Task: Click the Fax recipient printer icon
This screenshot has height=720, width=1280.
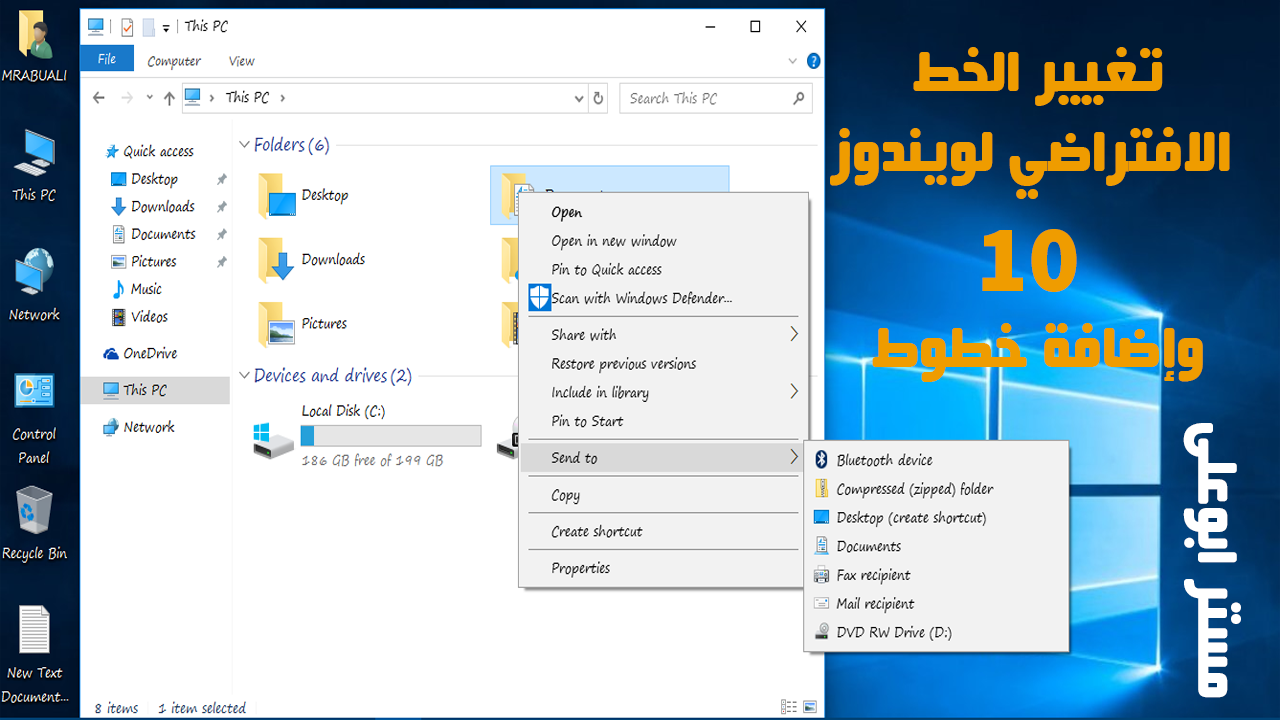Action: 821,575
